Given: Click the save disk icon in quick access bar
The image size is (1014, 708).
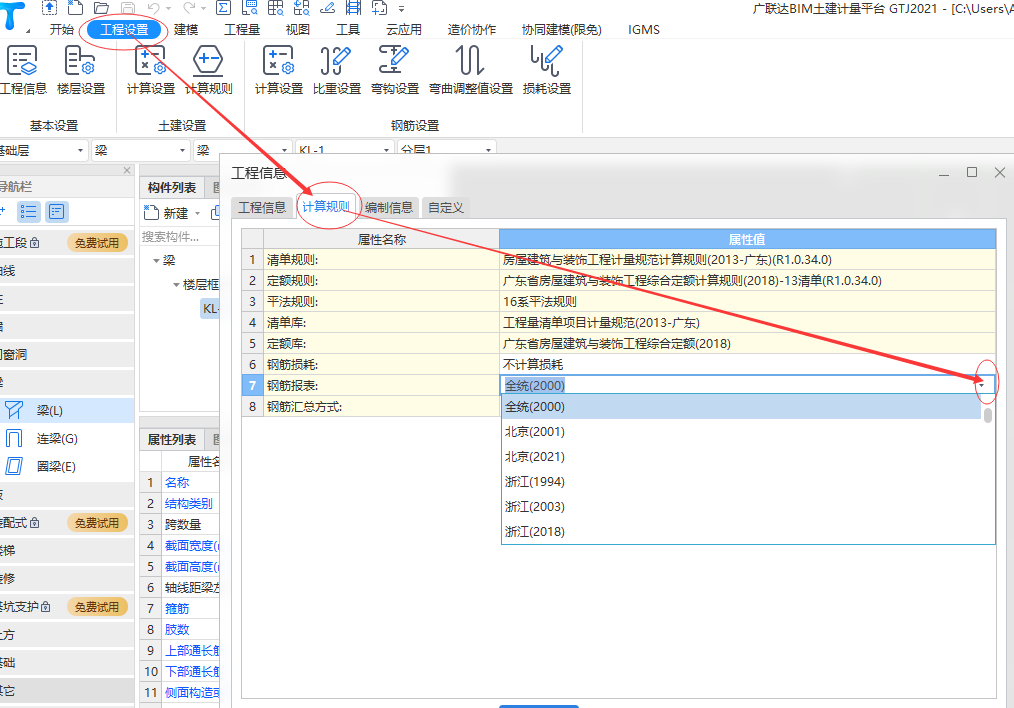Looking at the screenshot, I should pos(128,8).
